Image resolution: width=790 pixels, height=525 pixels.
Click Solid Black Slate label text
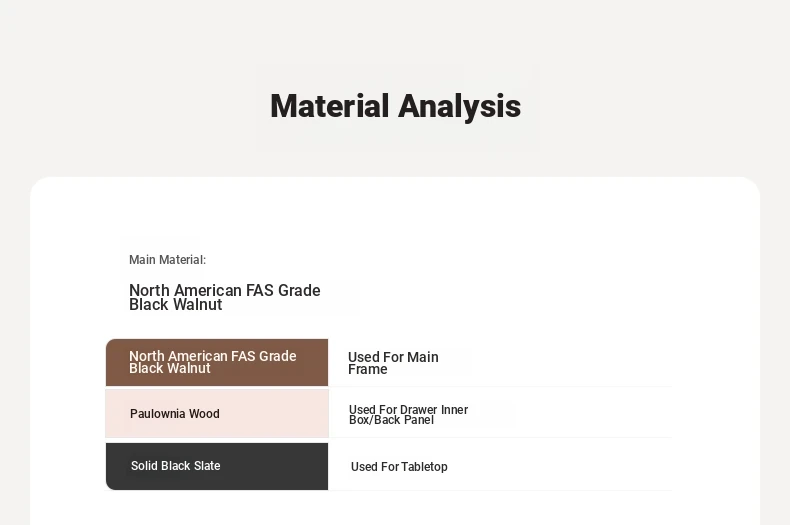pyautogui.click(x=175, y=466)
